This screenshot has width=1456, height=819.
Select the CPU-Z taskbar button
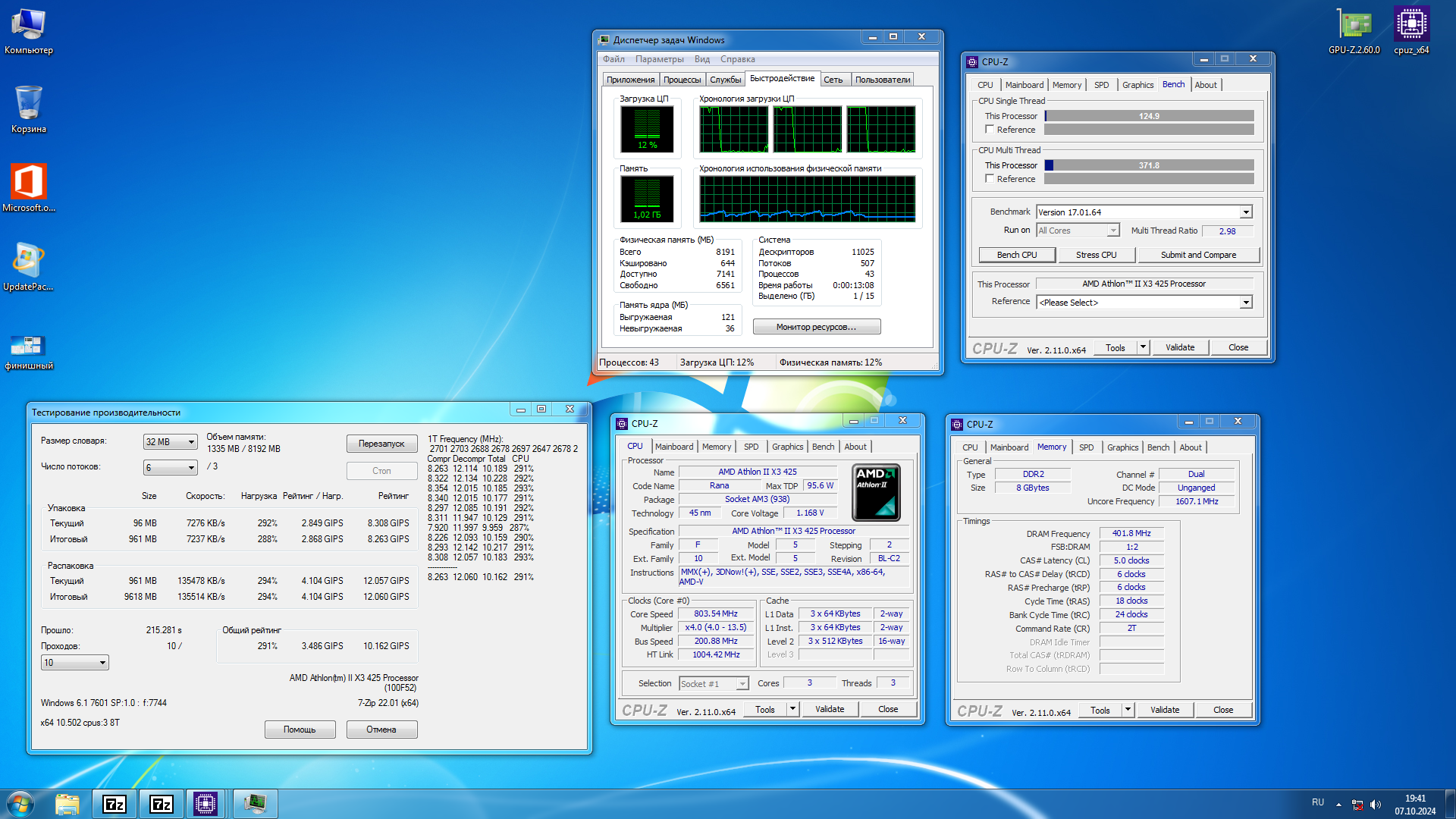(206, 804)
